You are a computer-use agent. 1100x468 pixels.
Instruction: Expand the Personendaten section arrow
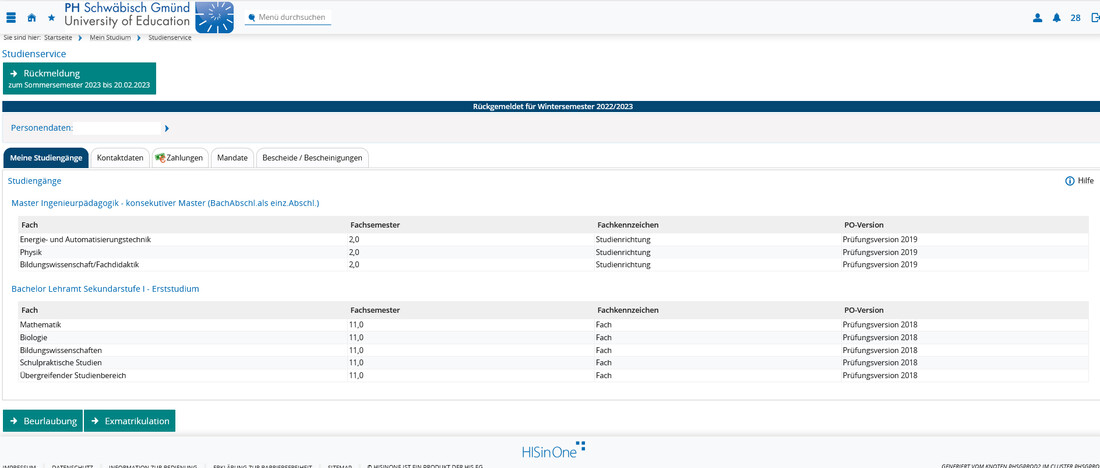(167, 128)
